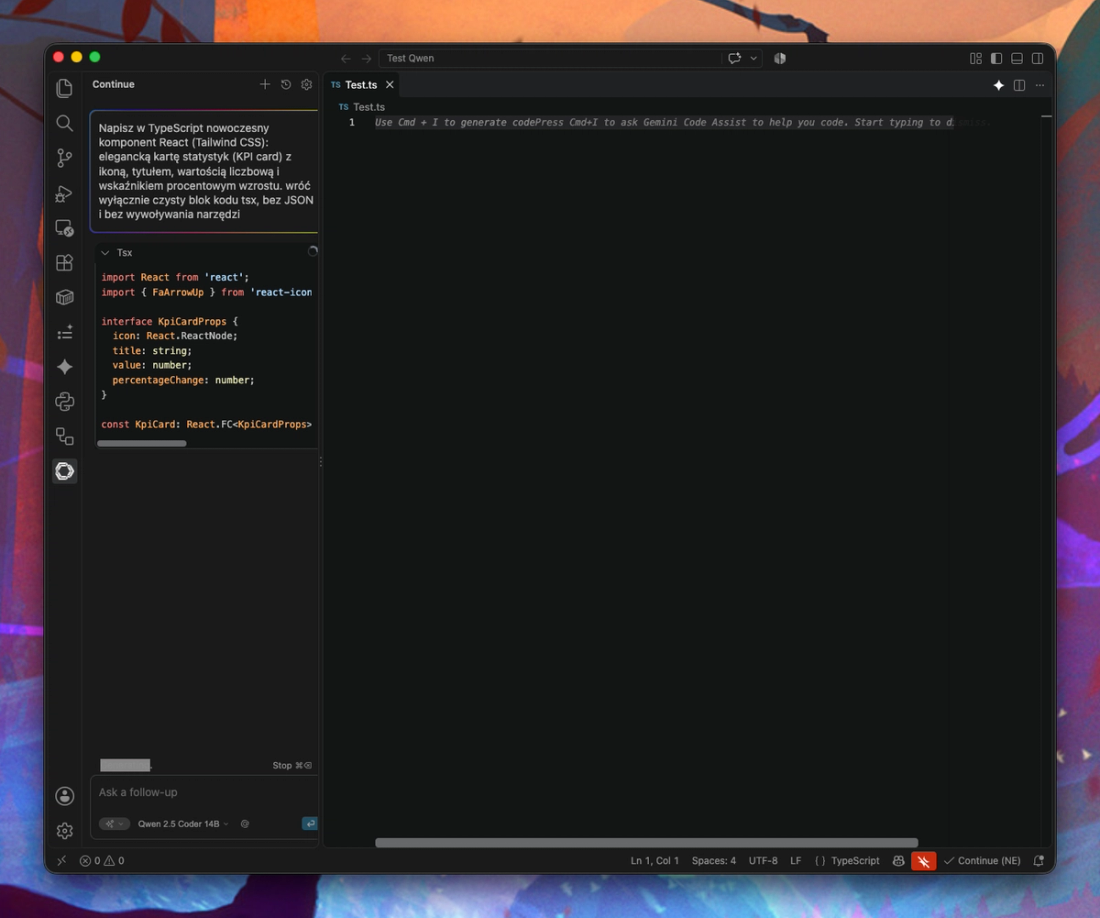Open the chat mode selector dropdown
Viewport: 1100px width, 918px height.
114,824
